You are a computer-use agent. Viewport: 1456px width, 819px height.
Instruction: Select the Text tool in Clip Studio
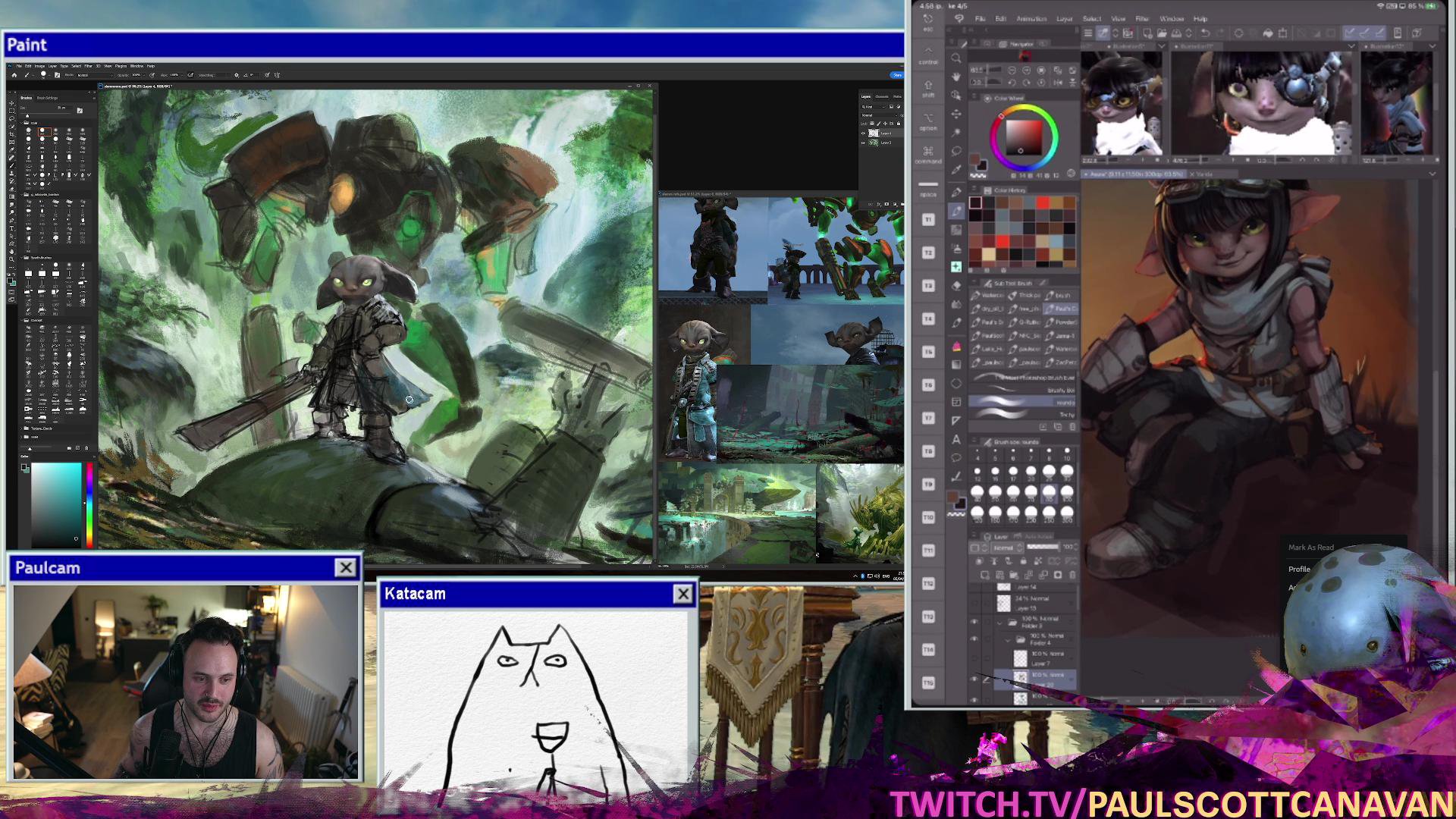tap(956, 440)
